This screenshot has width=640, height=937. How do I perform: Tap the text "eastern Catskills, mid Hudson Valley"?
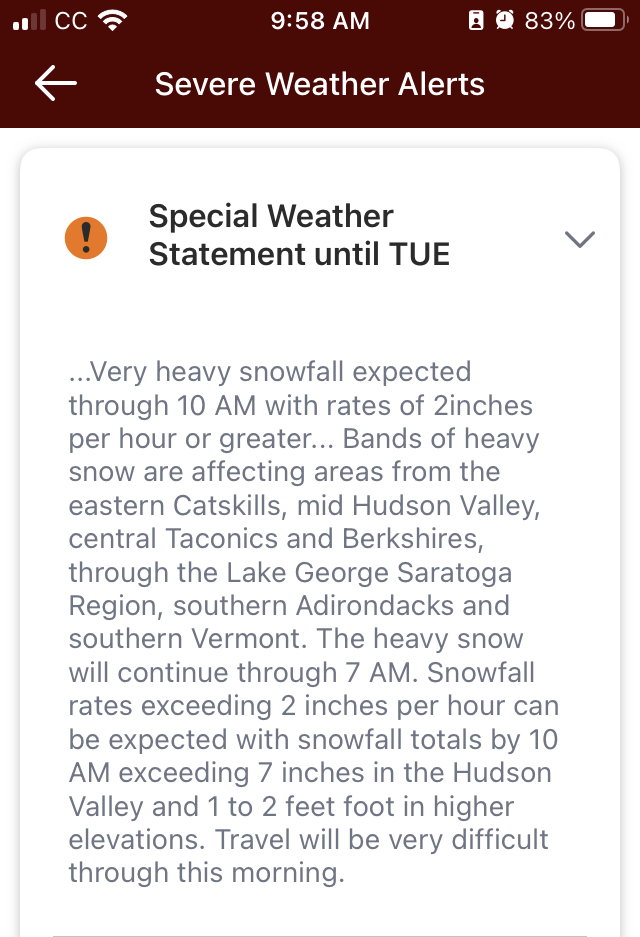(304, 505)
